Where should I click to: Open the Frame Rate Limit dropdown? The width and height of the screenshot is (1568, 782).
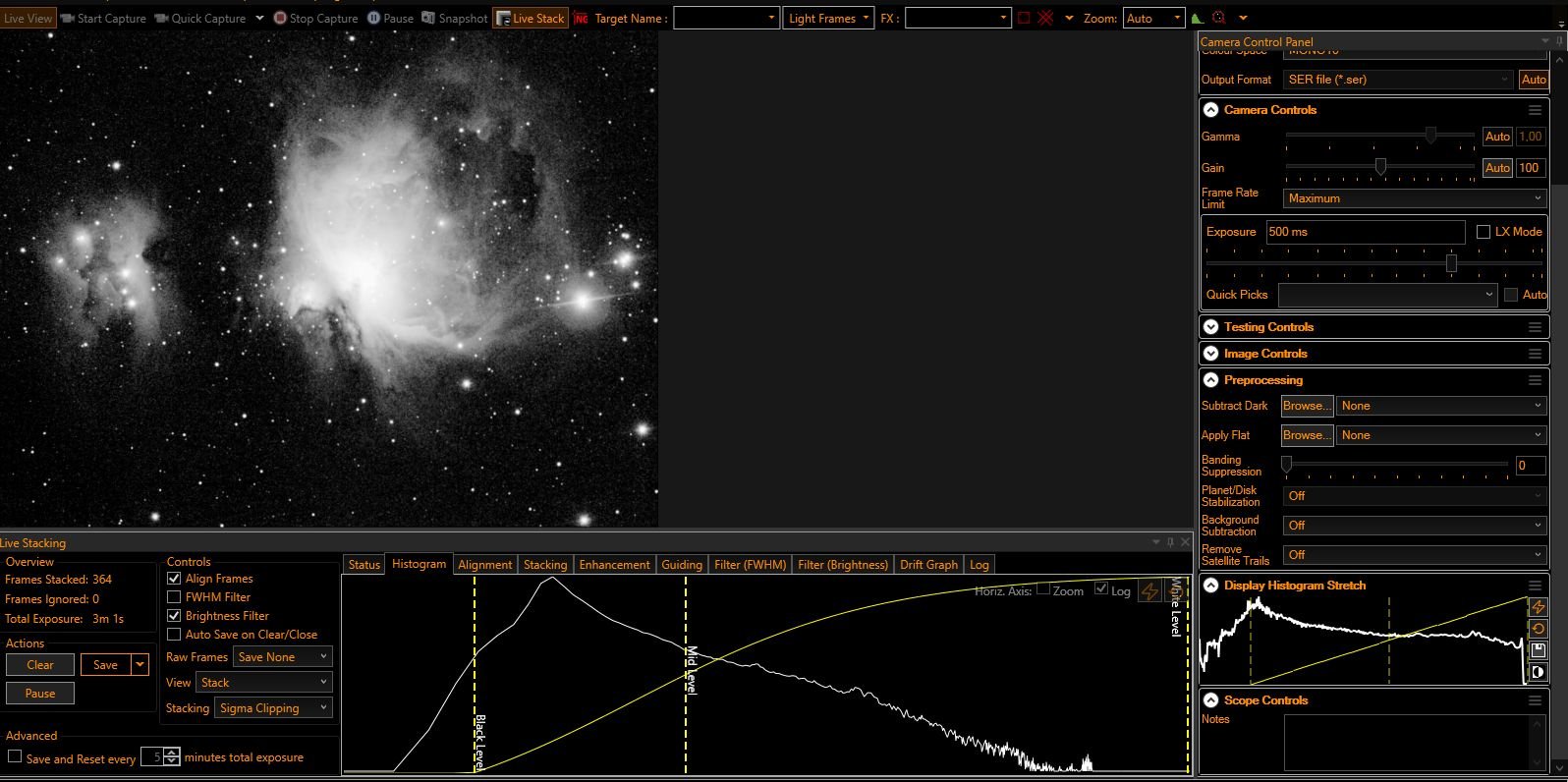1415,198
